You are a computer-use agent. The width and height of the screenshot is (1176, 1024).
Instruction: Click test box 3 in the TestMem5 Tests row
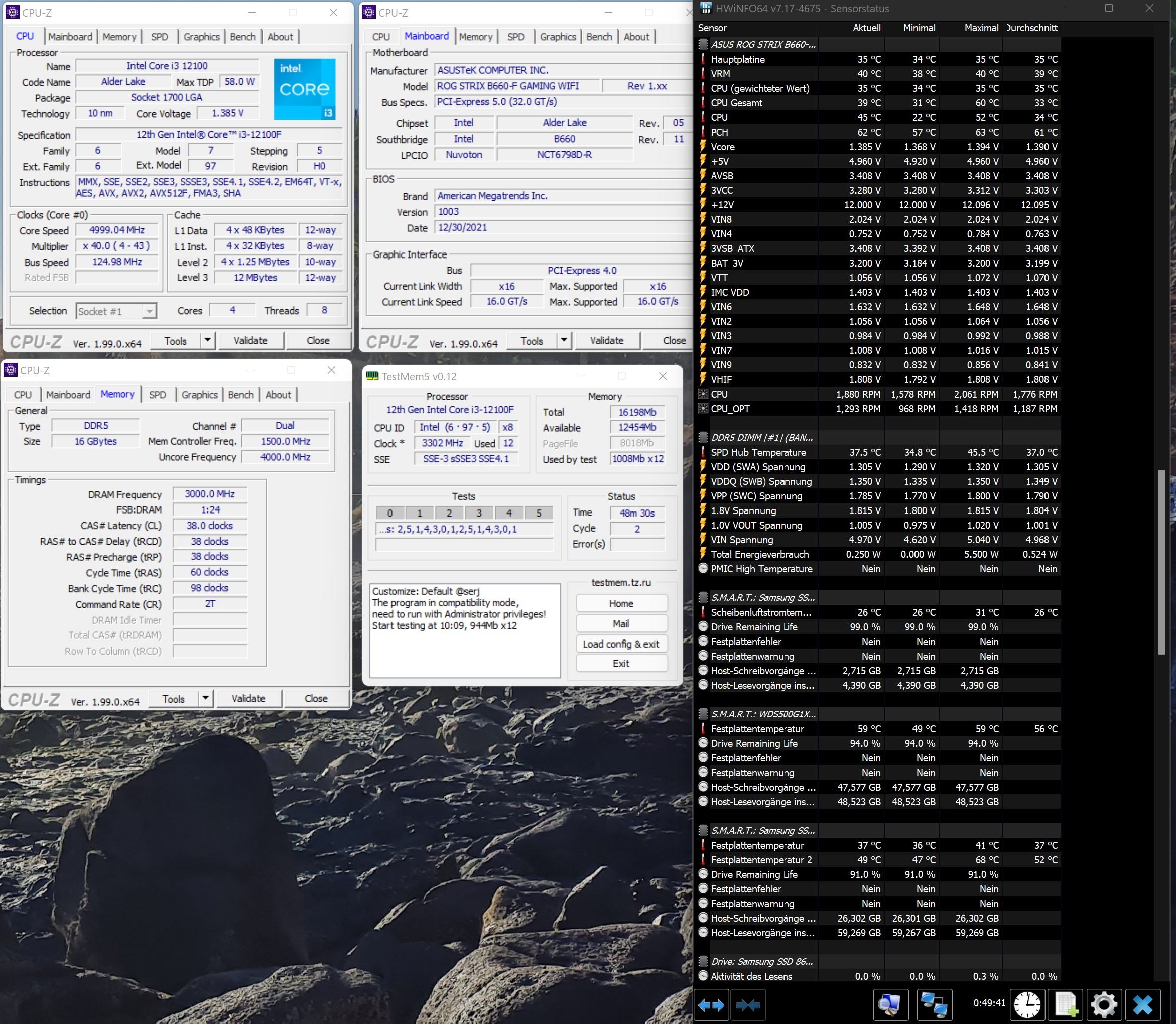tap(479, 513)
